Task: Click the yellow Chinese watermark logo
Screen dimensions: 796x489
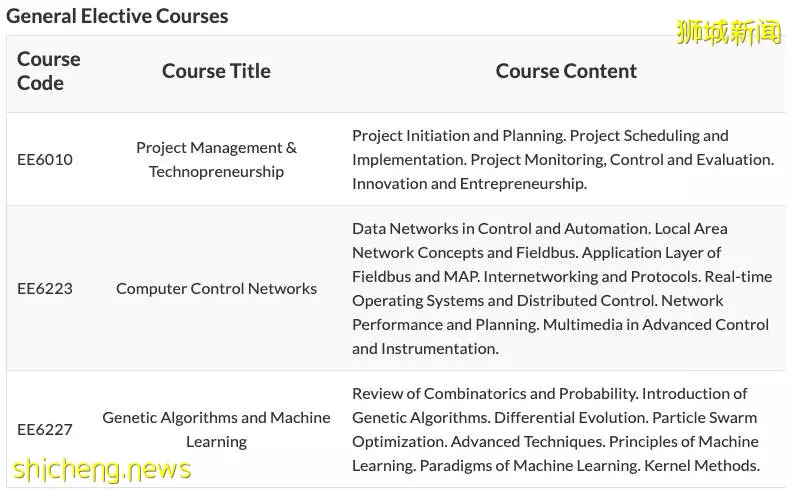Action: [729, 32]
